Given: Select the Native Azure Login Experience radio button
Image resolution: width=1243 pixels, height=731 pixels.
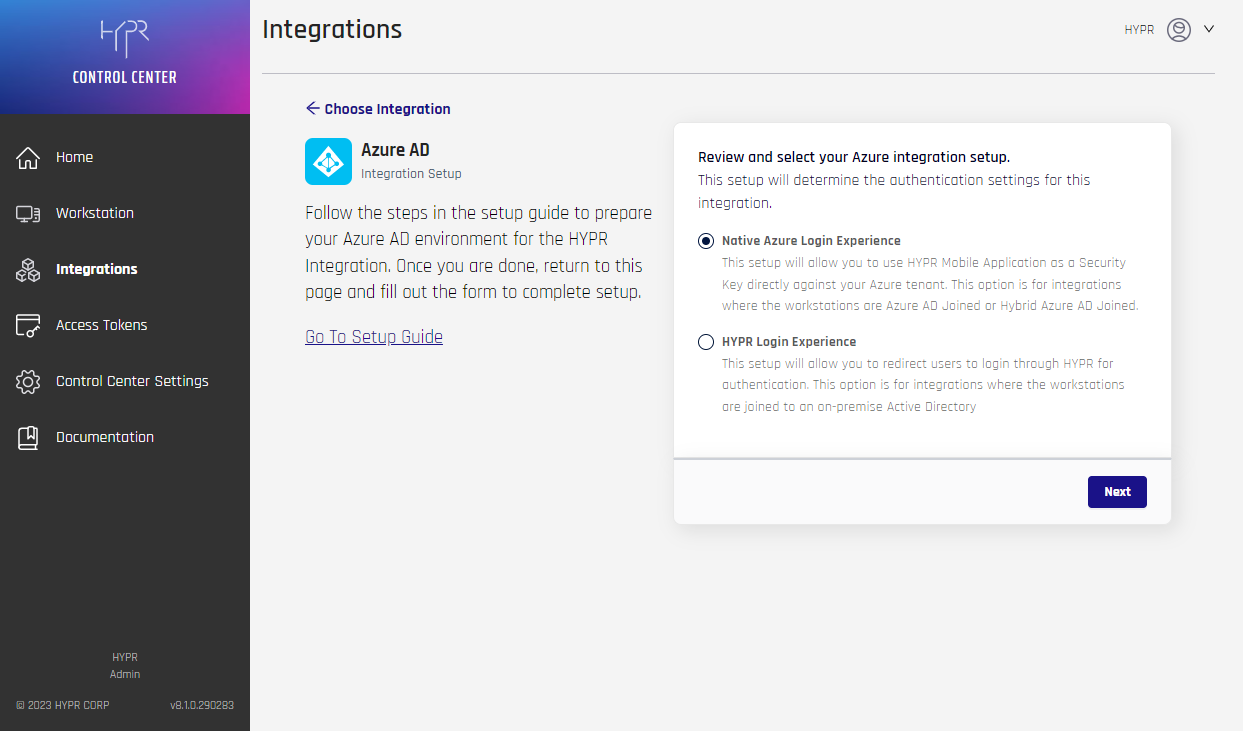Looking at the screenshot, I should click(x=706, y=241).
